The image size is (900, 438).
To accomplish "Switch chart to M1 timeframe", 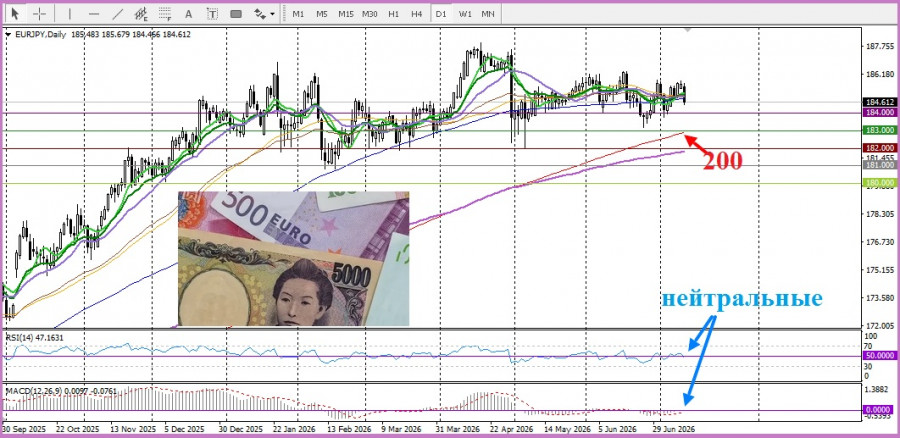I will tap(298, 13).
